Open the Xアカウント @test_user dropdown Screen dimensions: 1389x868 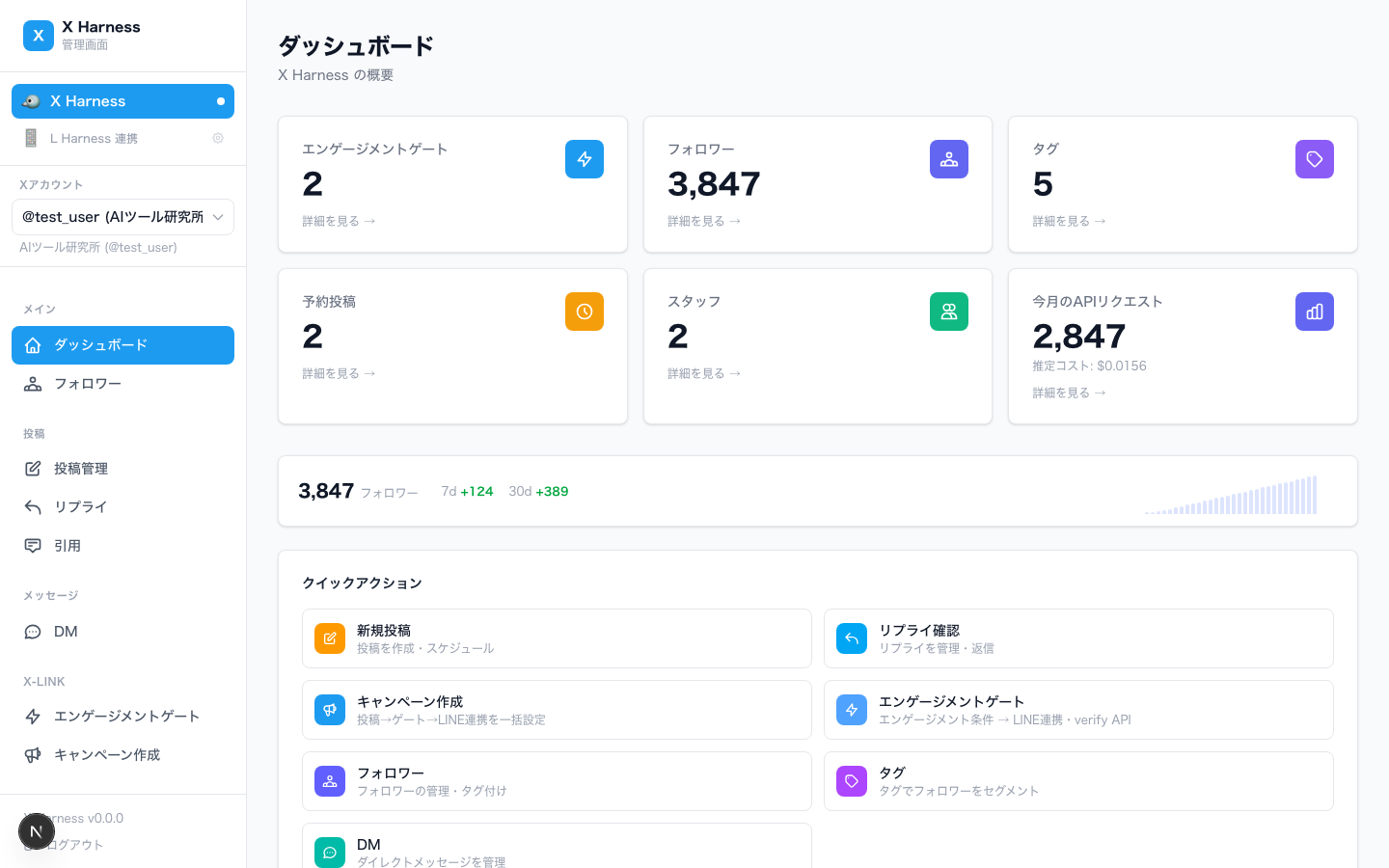pos(123,217)
